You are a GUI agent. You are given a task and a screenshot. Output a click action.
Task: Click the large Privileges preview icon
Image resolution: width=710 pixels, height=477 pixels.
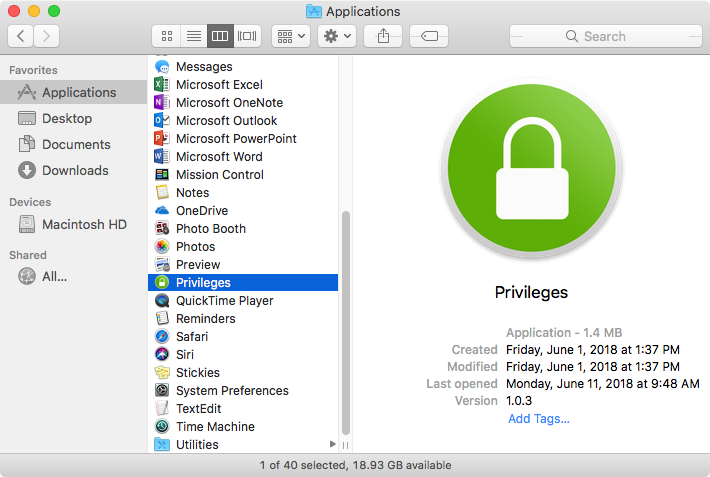(x=532, y=169)
